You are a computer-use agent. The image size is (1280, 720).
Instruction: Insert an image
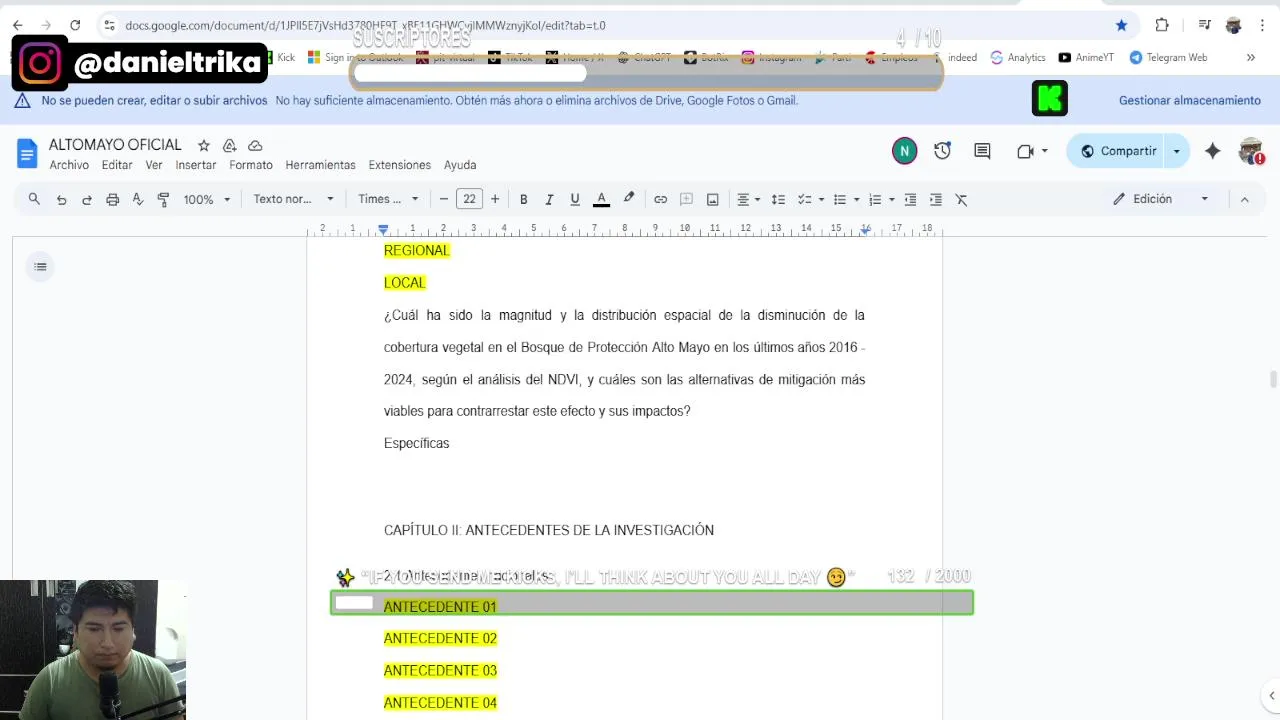tap(713, 199)
